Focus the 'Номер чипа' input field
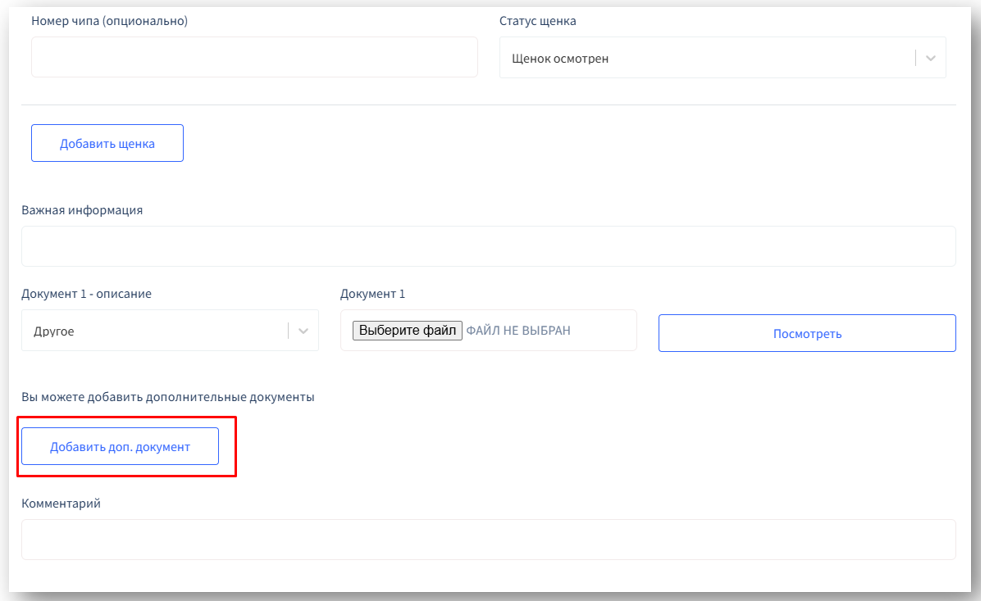 coord(254,58)
